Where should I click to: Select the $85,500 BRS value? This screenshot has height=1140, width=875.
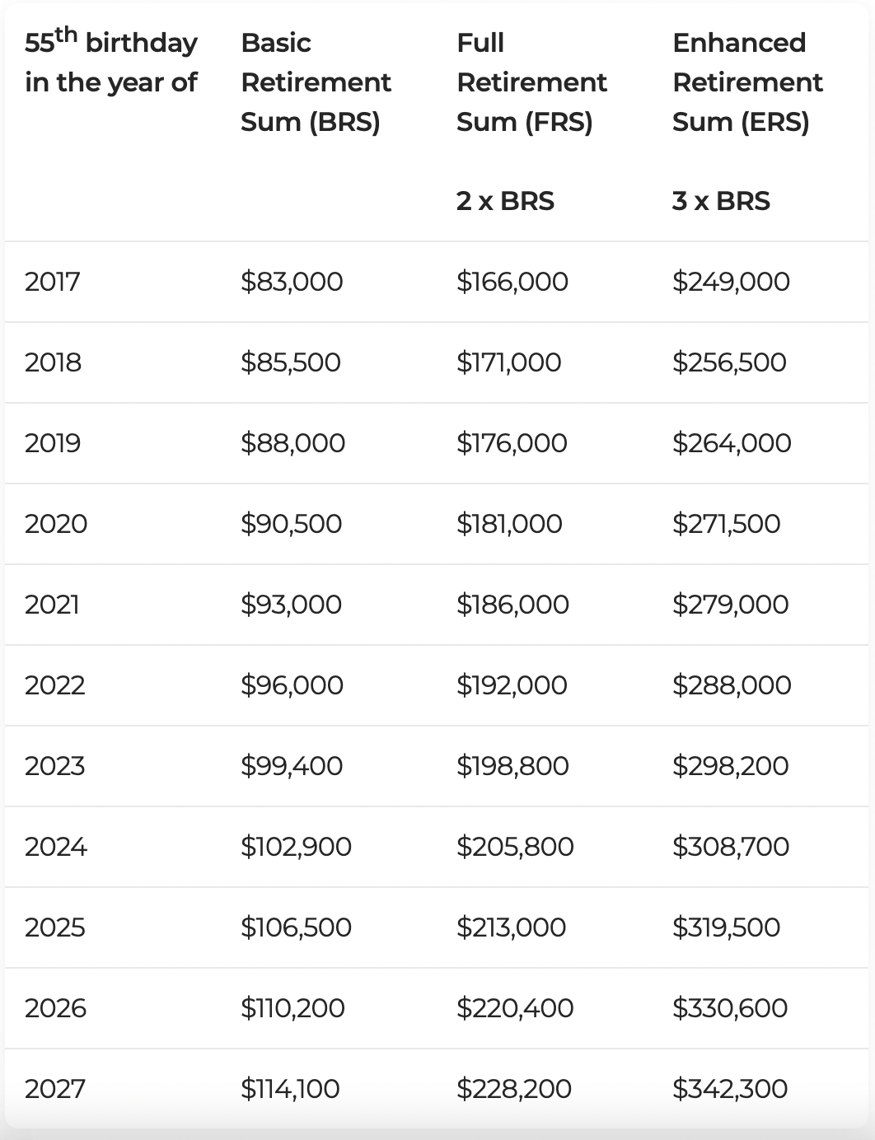point(290,363)
